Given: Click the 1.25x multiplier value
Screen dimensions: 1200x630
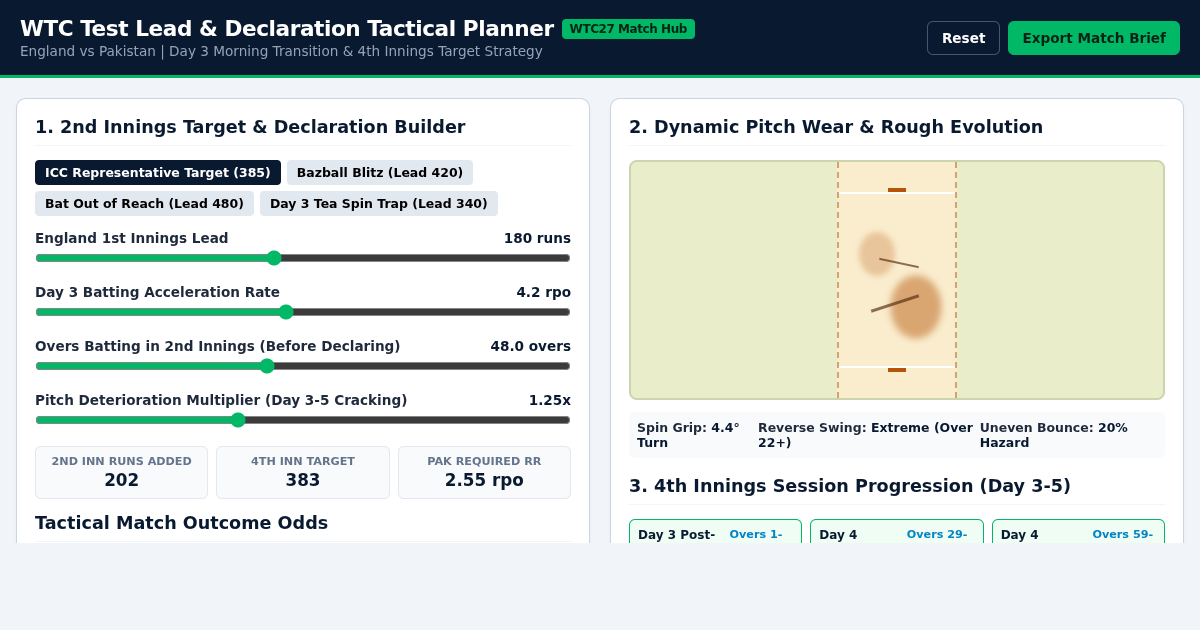Looking at the screenshot, I should pyautogui.click(x=550, y=400).
